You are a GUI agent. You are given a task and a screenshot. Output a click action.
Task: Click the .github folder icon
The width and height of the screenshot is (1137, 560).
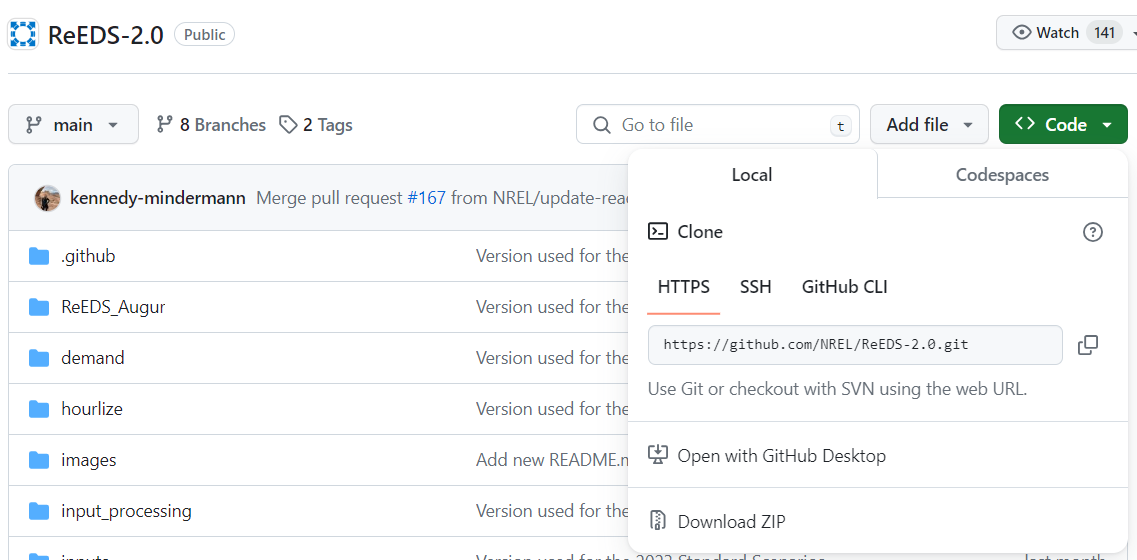click(x=38, y=256)
